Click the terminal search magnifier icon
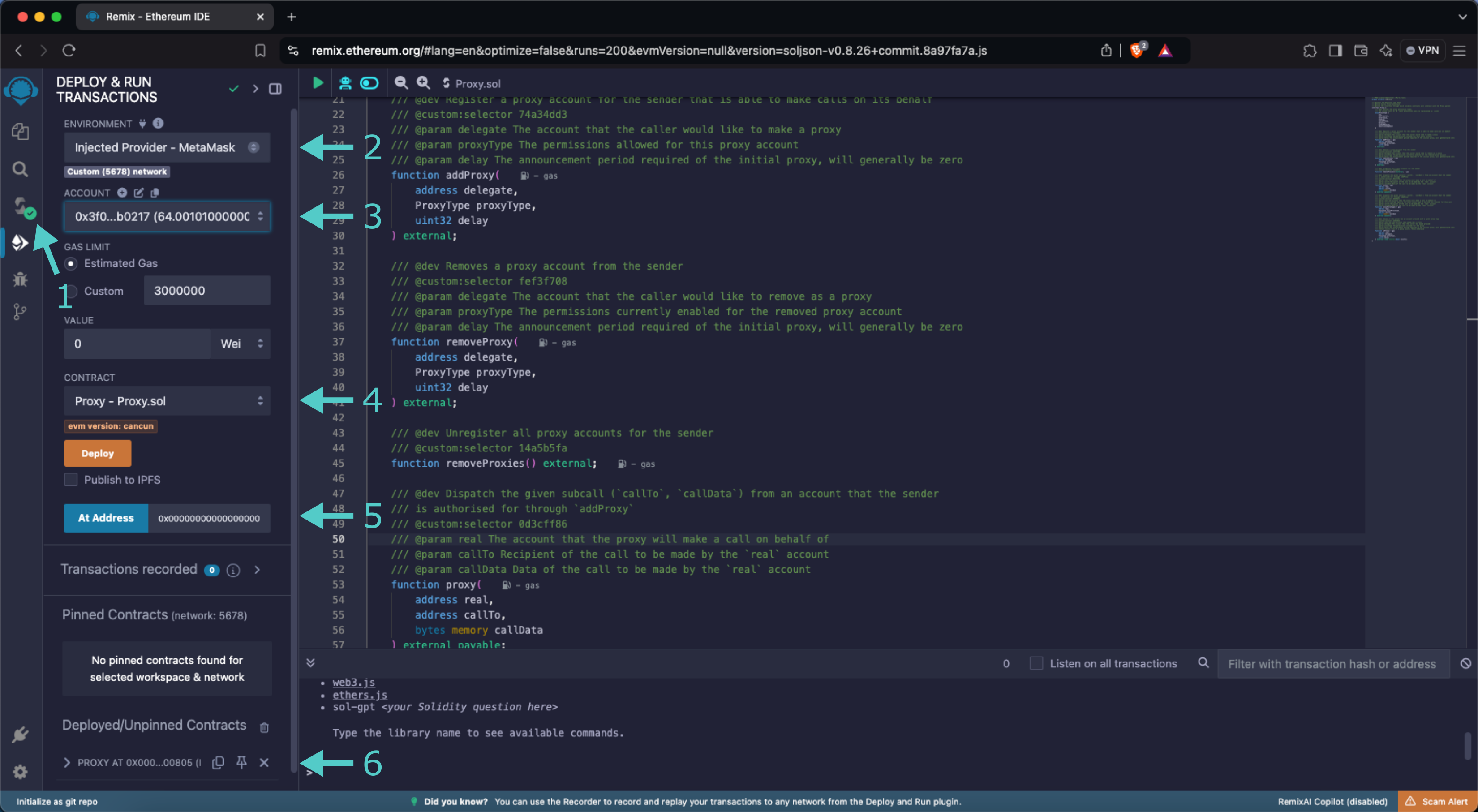Image resolution: width=1478 pixels, height=812 pixels. pos(1203,663)
